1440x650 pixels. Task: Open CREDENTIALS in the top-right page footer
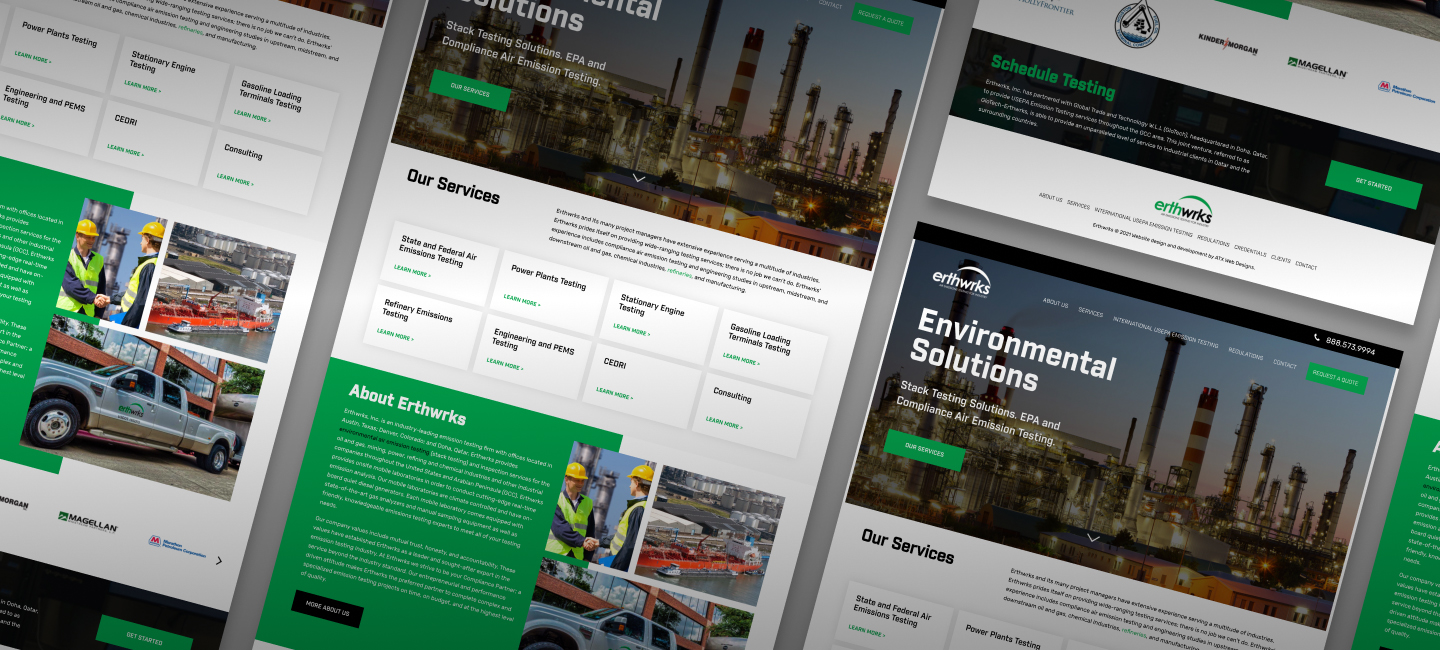(x=1250, y=250)
